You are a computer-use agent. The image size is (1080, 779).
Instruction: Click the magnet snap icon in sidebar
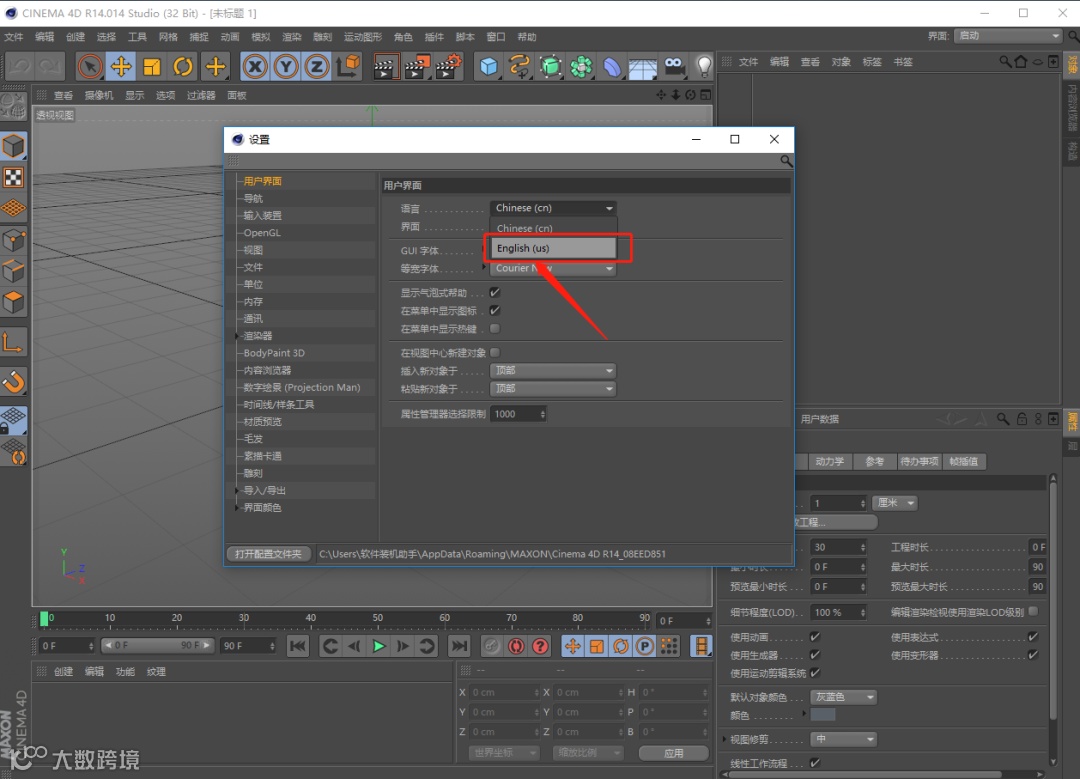(x=14, y=382)
